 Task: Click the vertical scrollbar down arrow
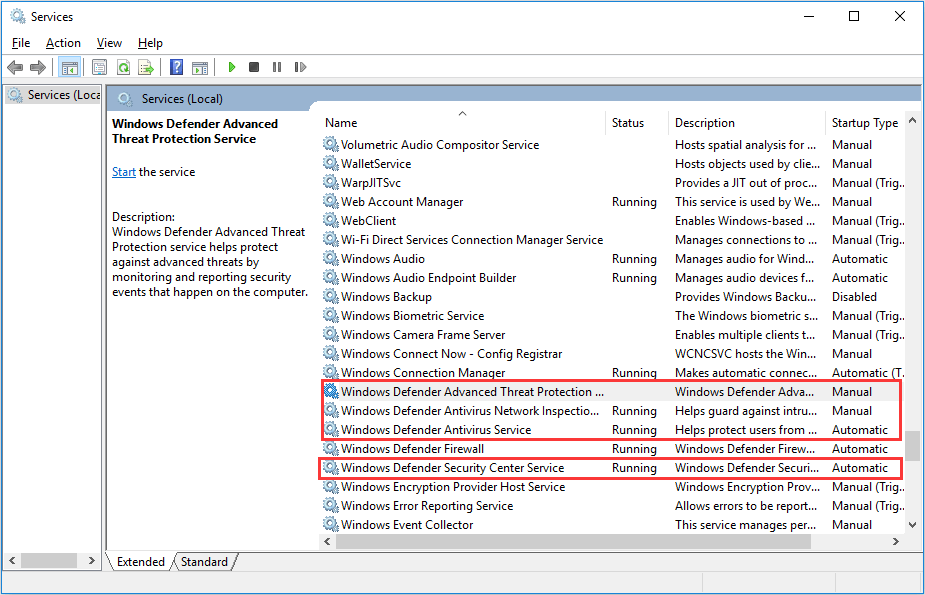click(x=913, y=525)
